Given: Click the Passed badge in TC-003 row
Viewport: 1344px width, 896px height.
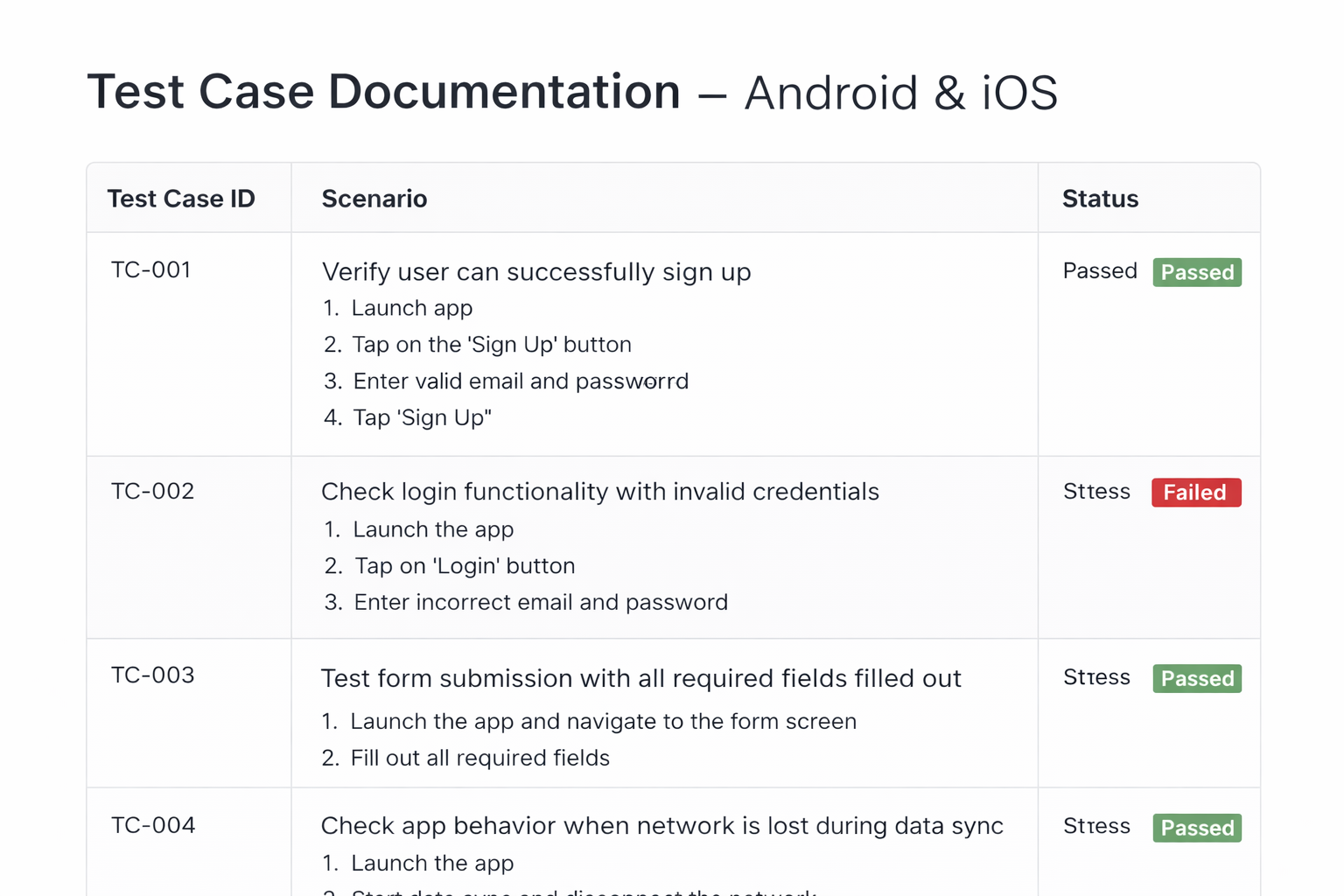Looking at the screenshot, I should (x=1196, y=679).
